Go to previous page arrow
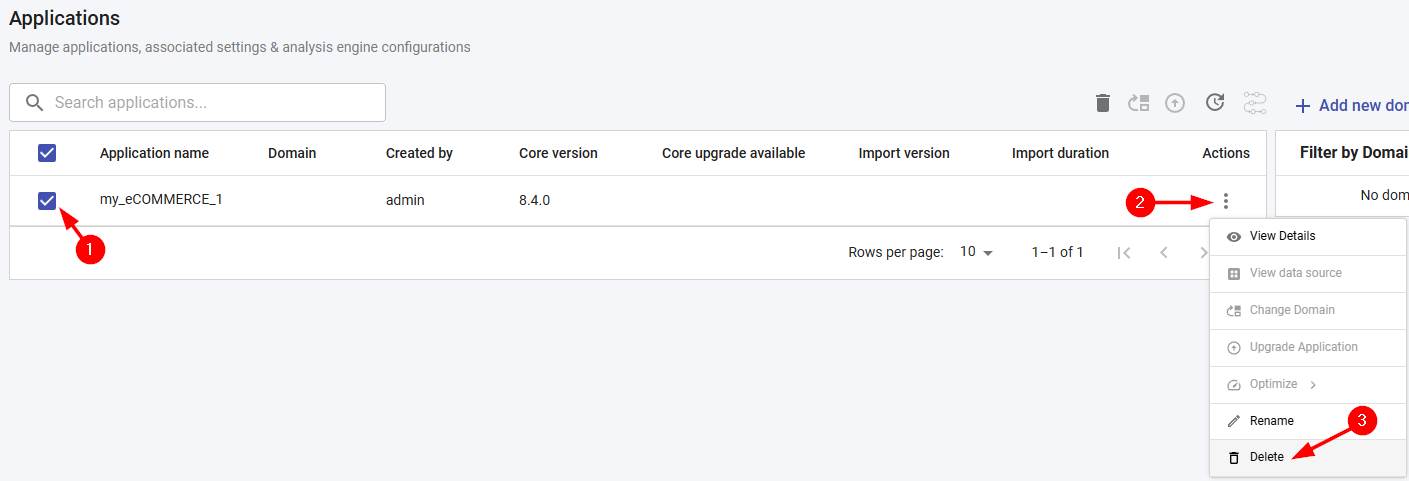The width and height of the screenshot is (1409, 481). click(x=1164, y=253)
